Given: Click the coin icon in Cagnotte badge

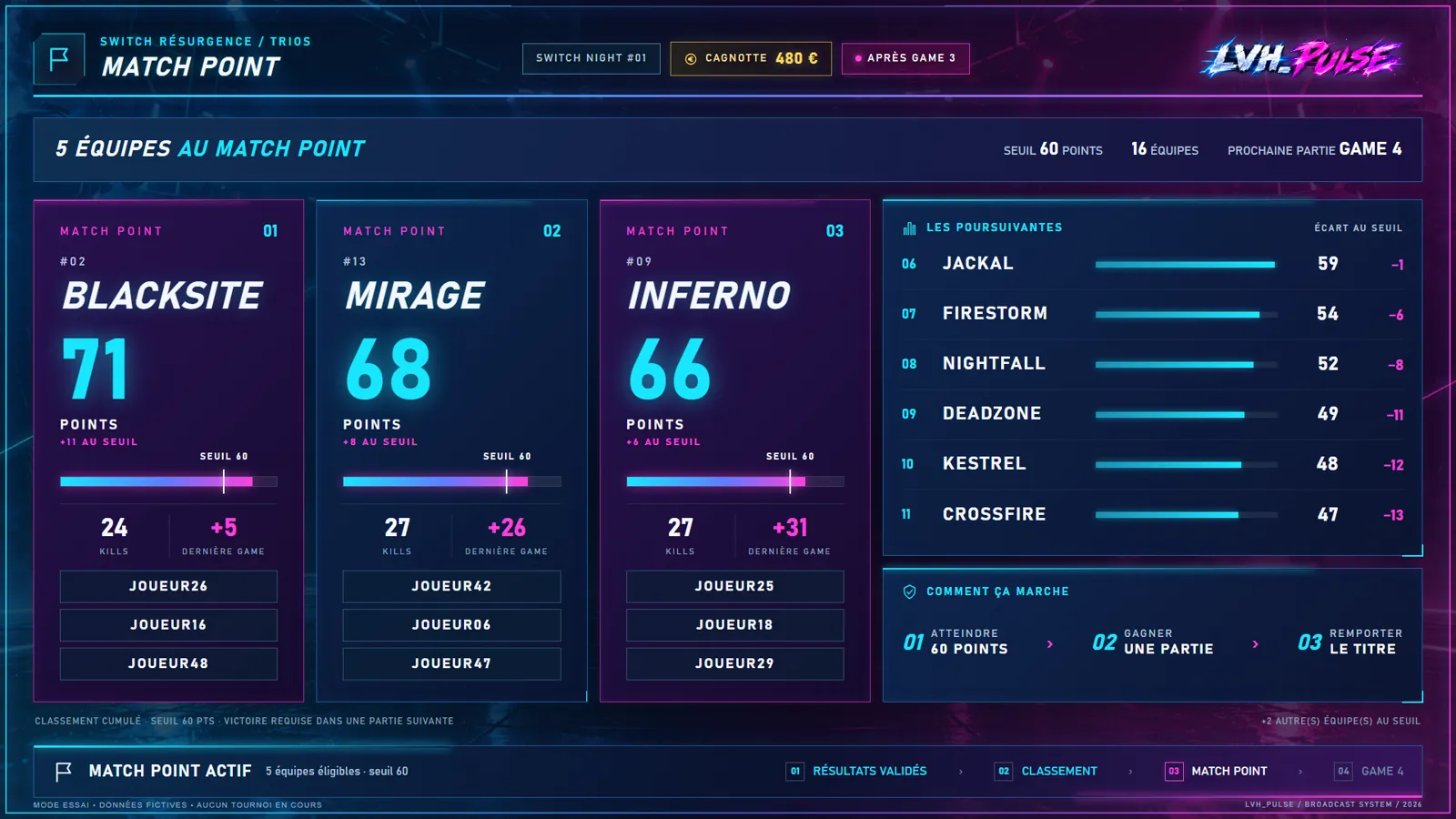Looking at the screenshot, I should 691,58.
